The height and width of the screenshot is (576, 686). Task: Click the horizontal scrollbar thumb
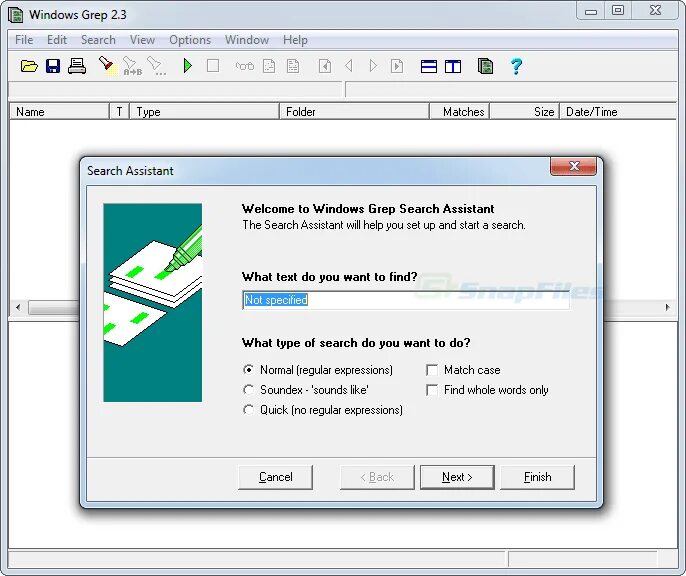click(54, 307)
